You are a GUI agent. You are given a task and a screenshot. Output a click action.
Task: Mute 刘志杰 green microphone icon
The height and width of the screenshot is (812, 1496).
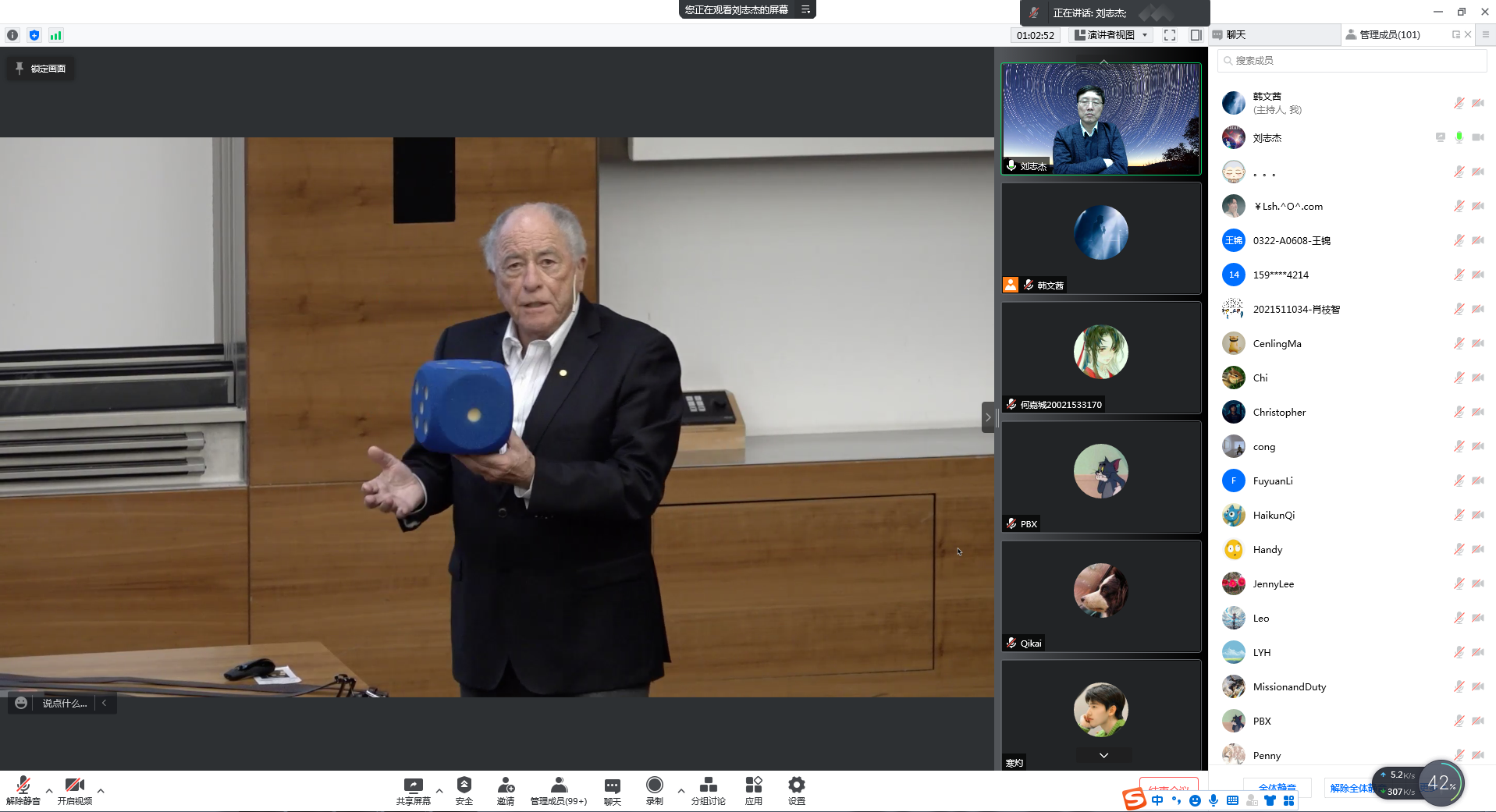pos(1459,137)
